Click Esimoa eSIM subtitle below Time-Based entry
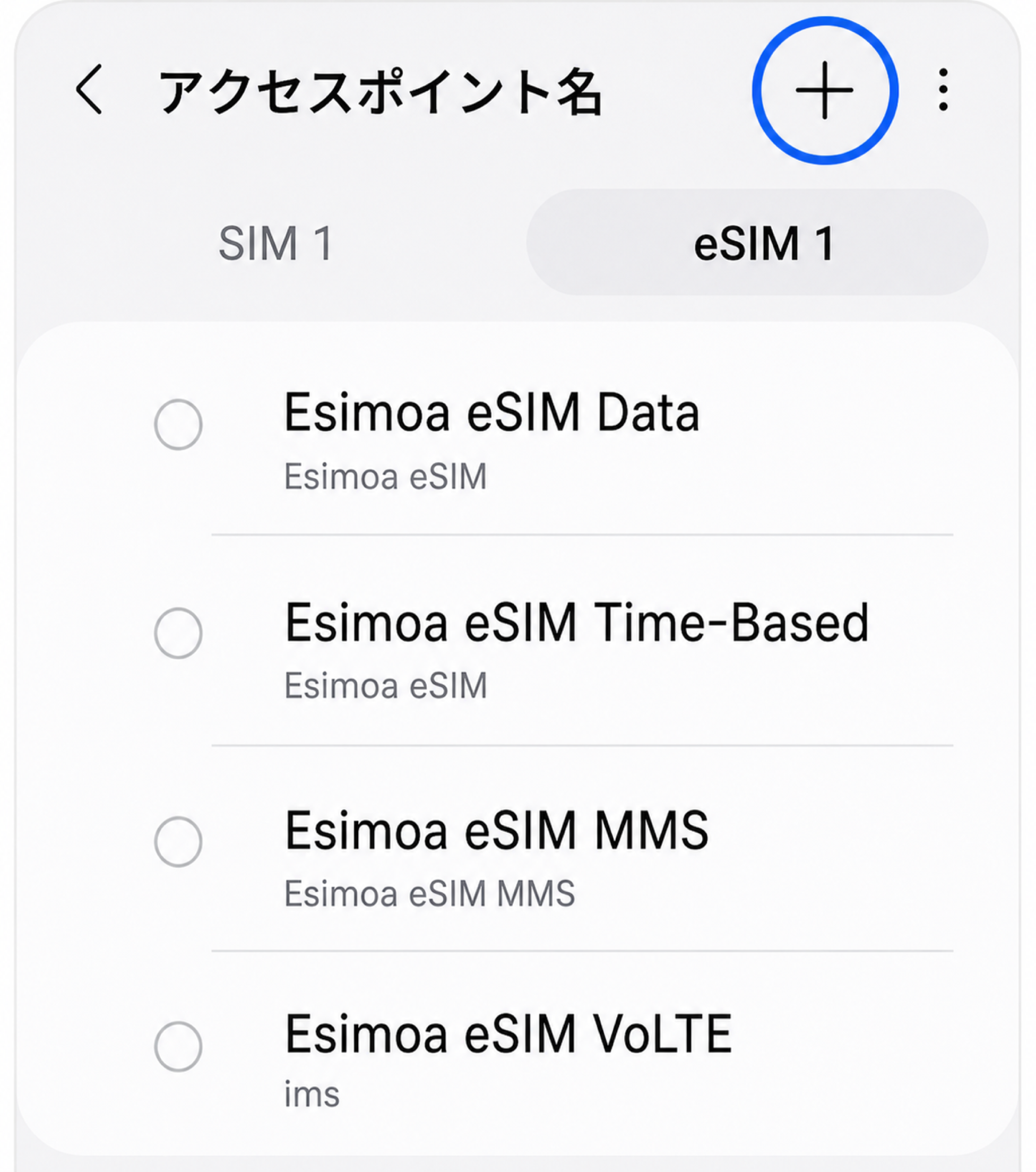The height and width of the screenshot is (1172, 1036). 385,685
